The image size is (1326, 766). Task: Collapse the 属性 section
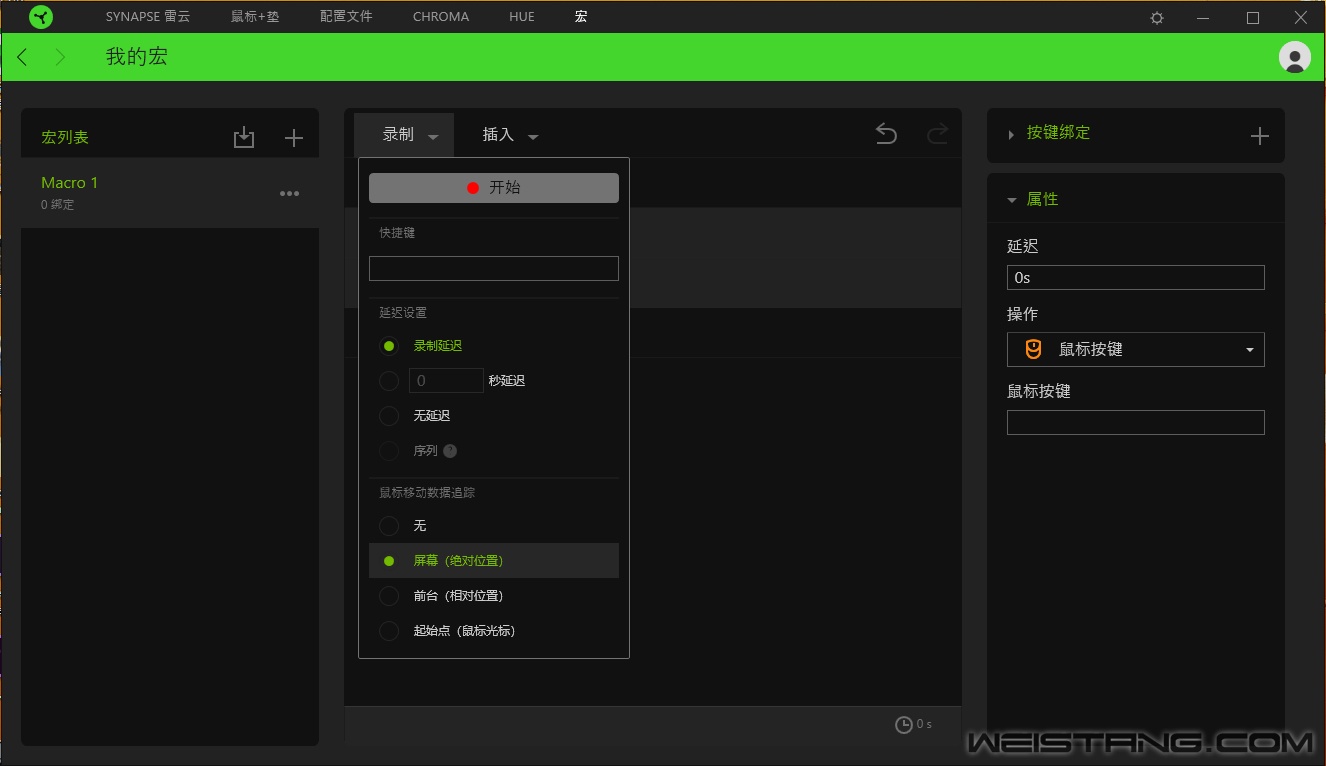[x=1011, y=200]
